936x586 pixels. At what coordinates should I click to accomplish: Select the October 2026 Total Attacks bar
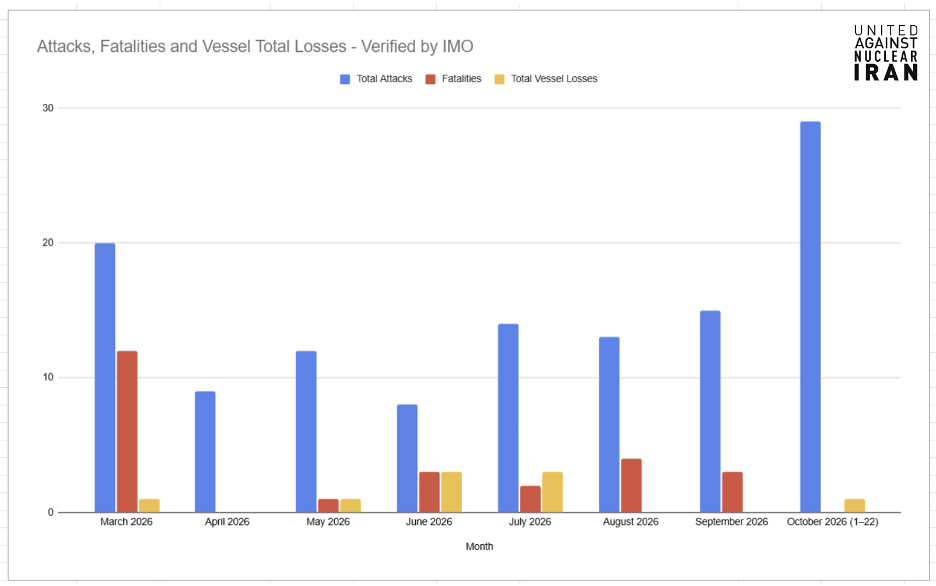coord(810,317)
